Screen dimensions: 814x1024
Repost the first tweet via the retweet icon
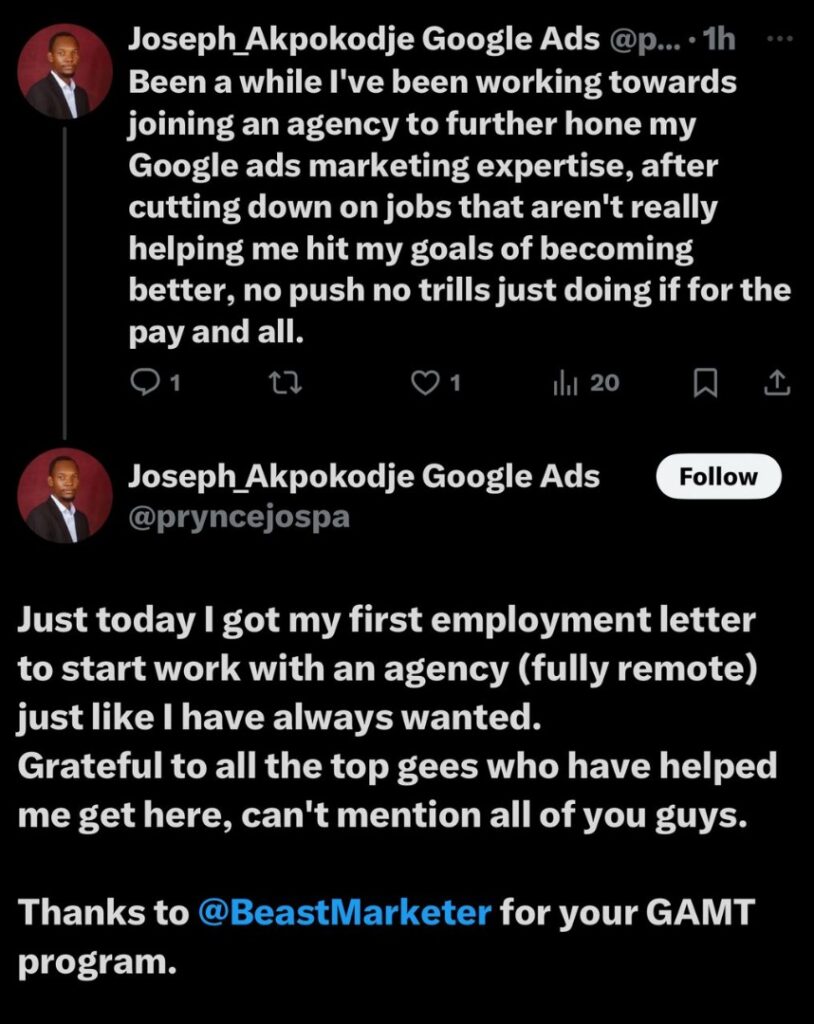286,383
